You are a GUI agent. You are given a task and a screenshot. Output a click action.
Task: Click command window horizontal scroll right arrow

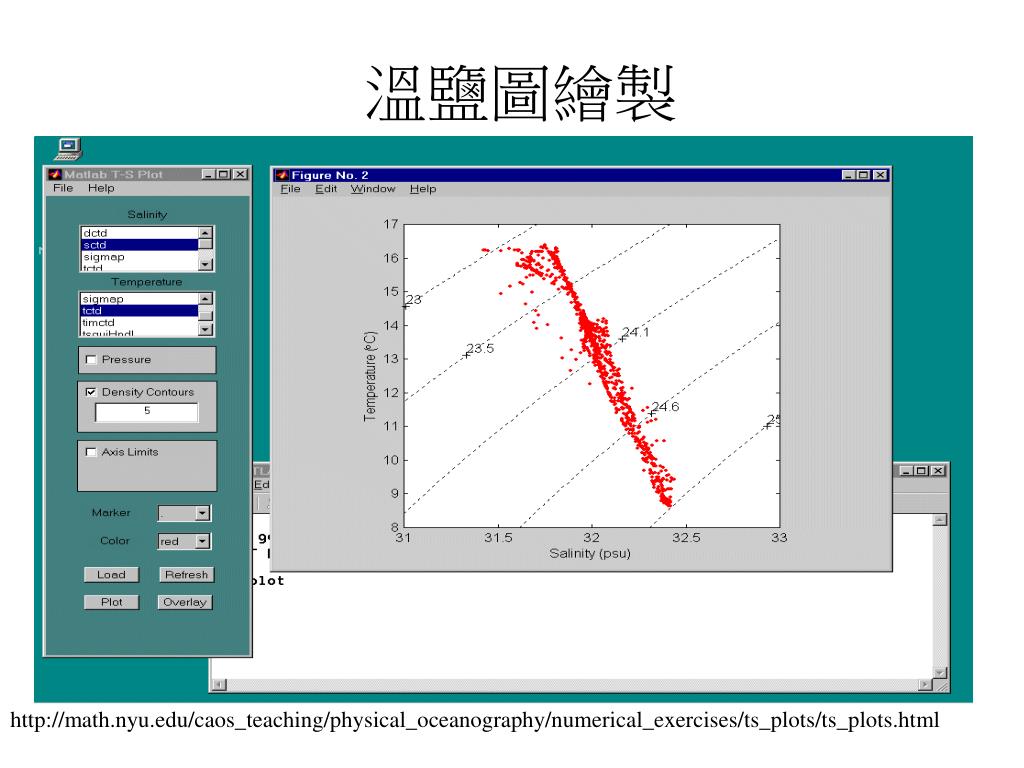coord(925,685)
